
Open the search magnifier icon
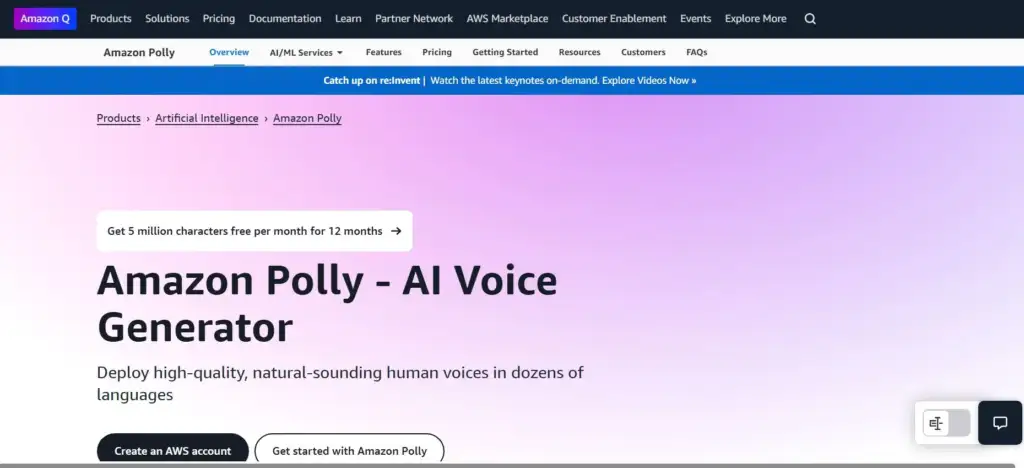click(x=810, y=19)
